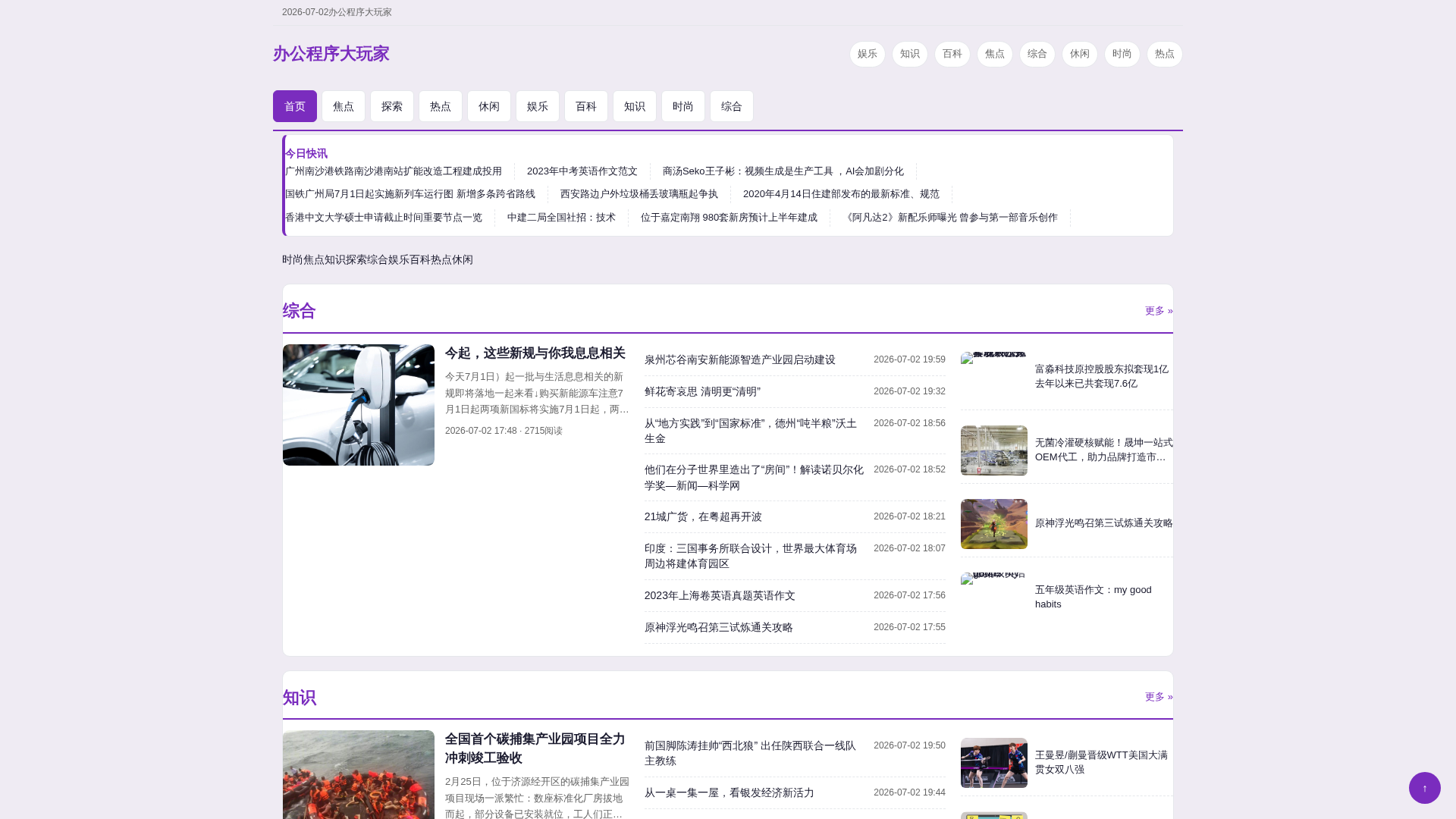Open 西安路边户外垃圾桶丢玻璃瓶起争执 link
The width and height of the screenshot is (1456, 819).
tap(639, 194)
